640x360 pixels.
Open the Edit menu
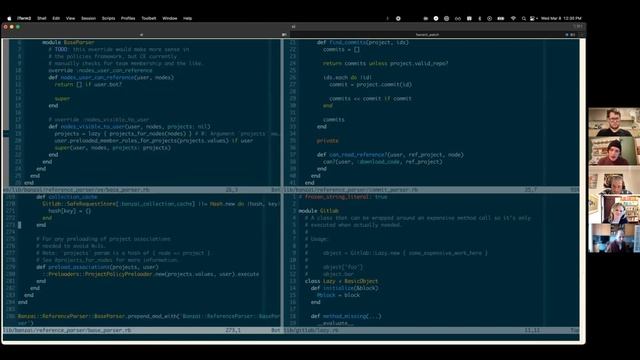[x=56, y=18]
